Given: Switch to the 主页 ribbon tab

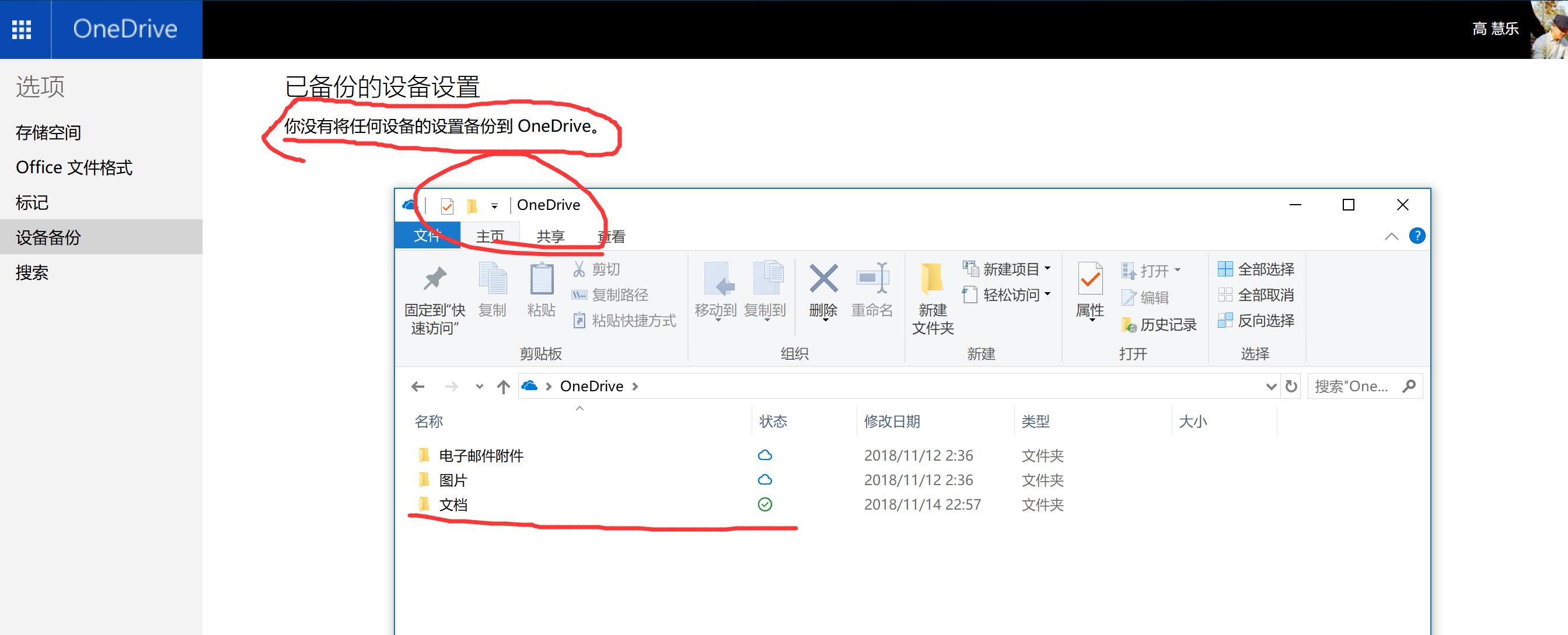Looking at the screenshot, I should [x=490, y=236].
